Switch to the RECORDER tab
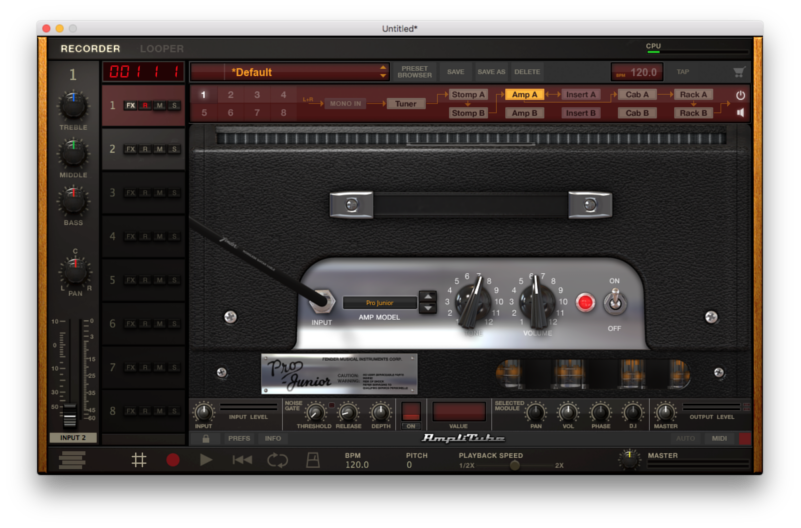 point(90,49)
